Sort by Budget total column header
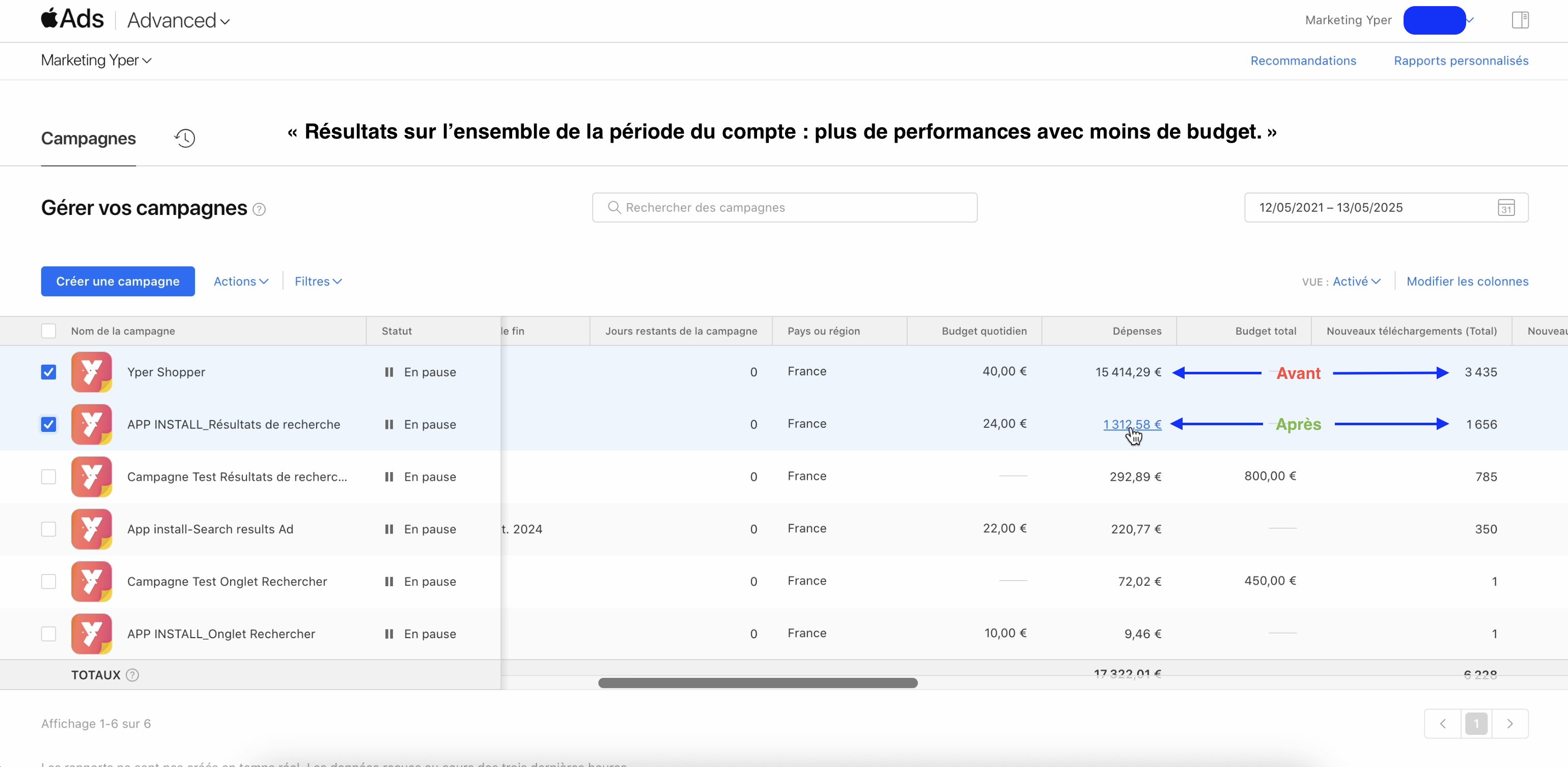 (x=1266, y=331)
